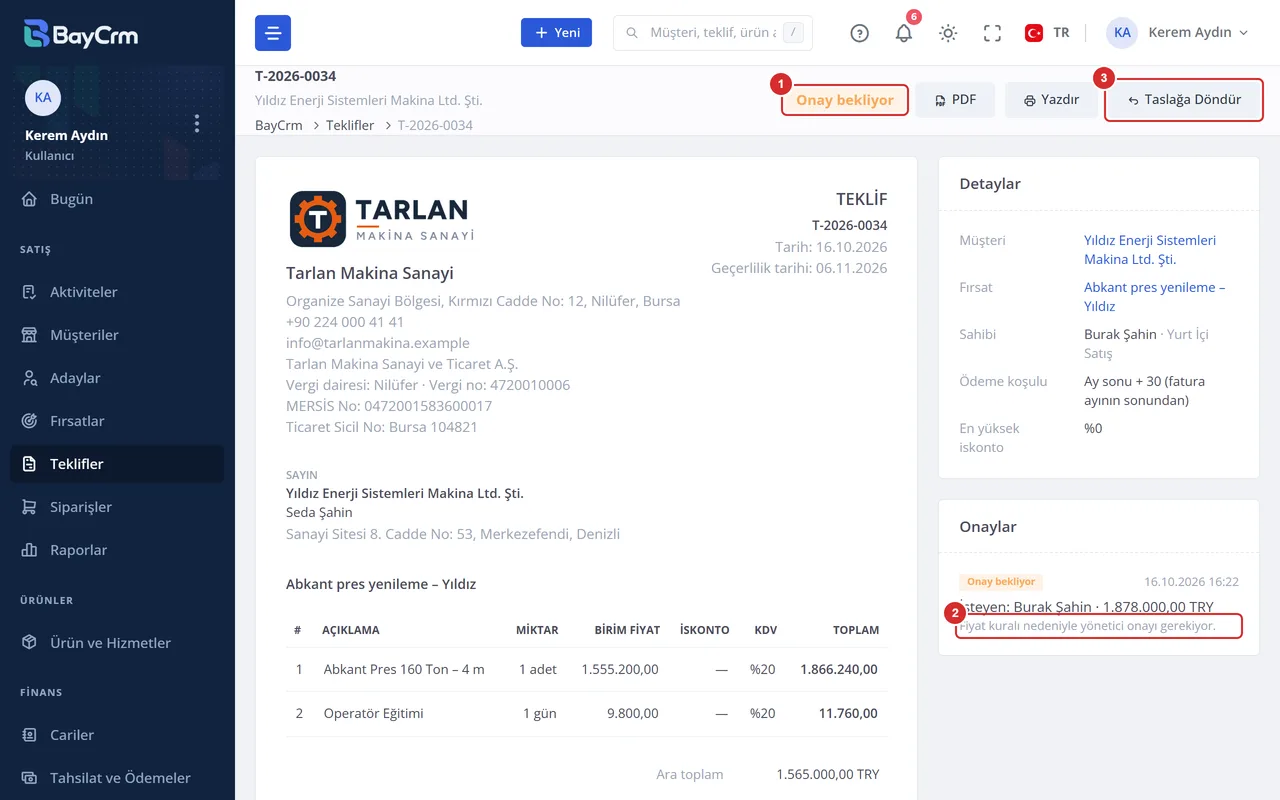Open Müşteriler in the sidebar
This screenshot has height=800, width=1280.
pos(117,335)
